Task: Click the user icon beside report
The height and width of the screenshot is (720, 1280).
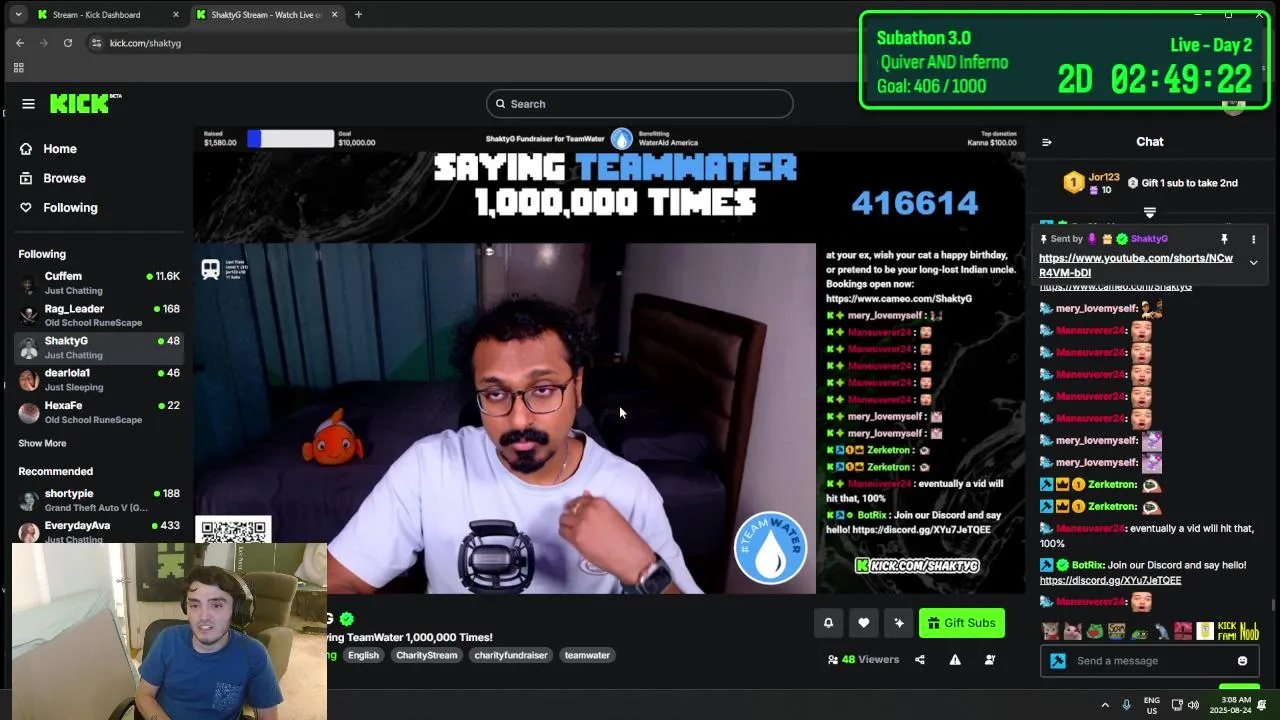Action: coord(990,660)
